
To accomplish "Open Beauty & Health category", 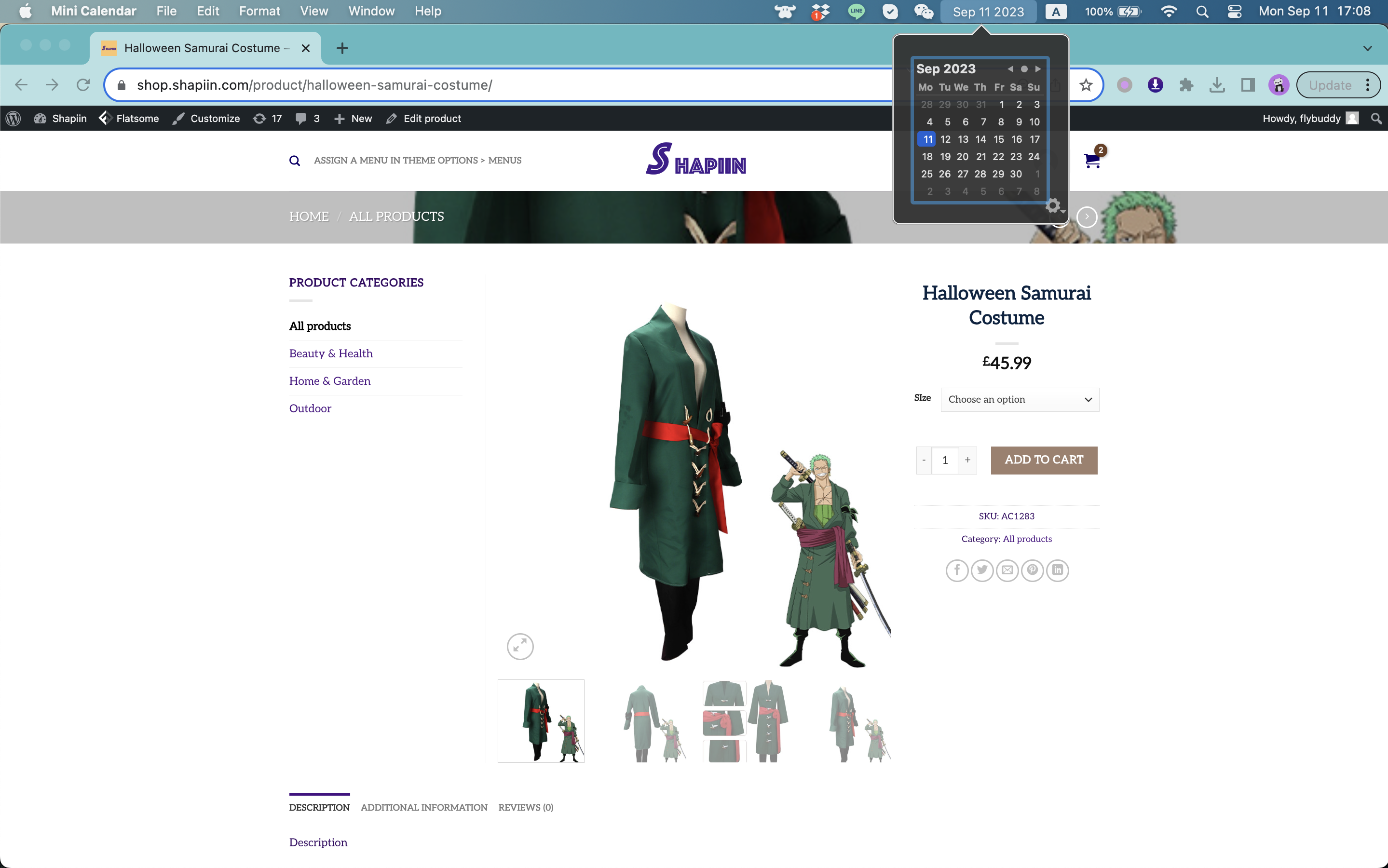I will point(331,353).
